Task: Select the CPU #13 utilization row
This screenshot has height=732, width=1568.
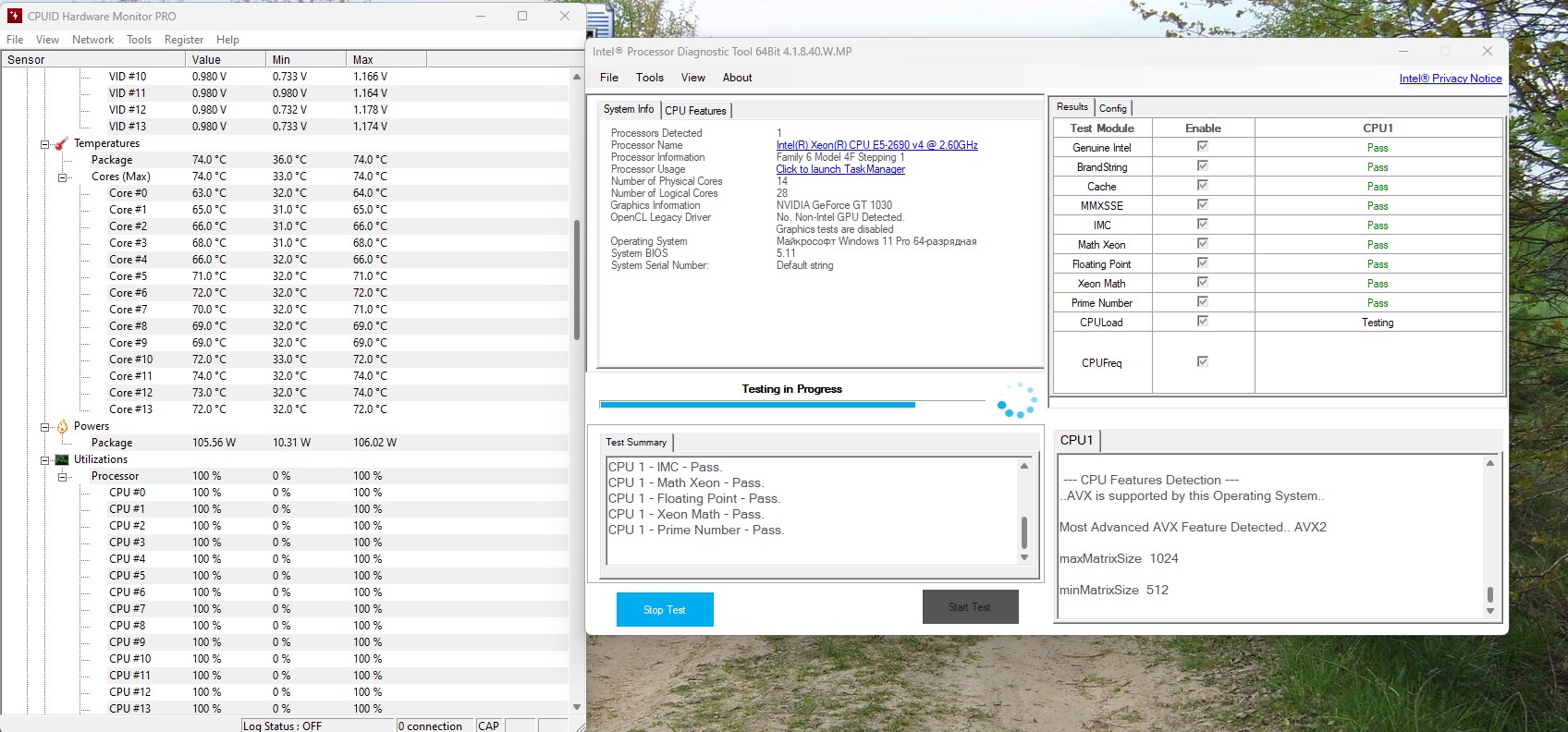Action: pyautogui.click(x=285, y=709)
